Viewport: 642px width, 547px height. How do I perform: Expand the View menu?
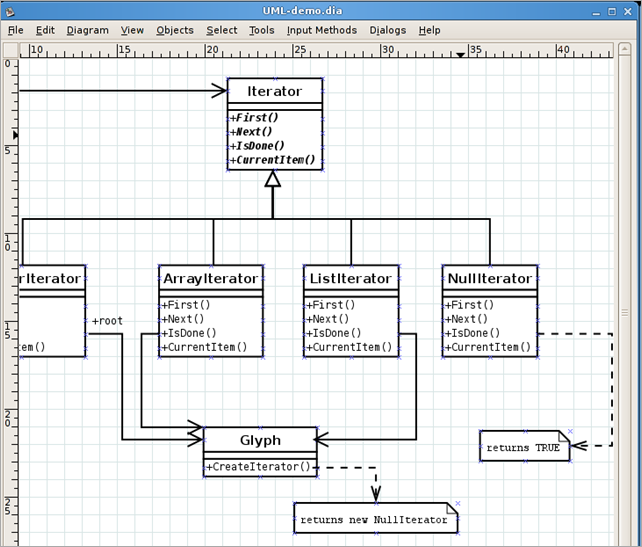pyautogui.click(x=133, y=30)
